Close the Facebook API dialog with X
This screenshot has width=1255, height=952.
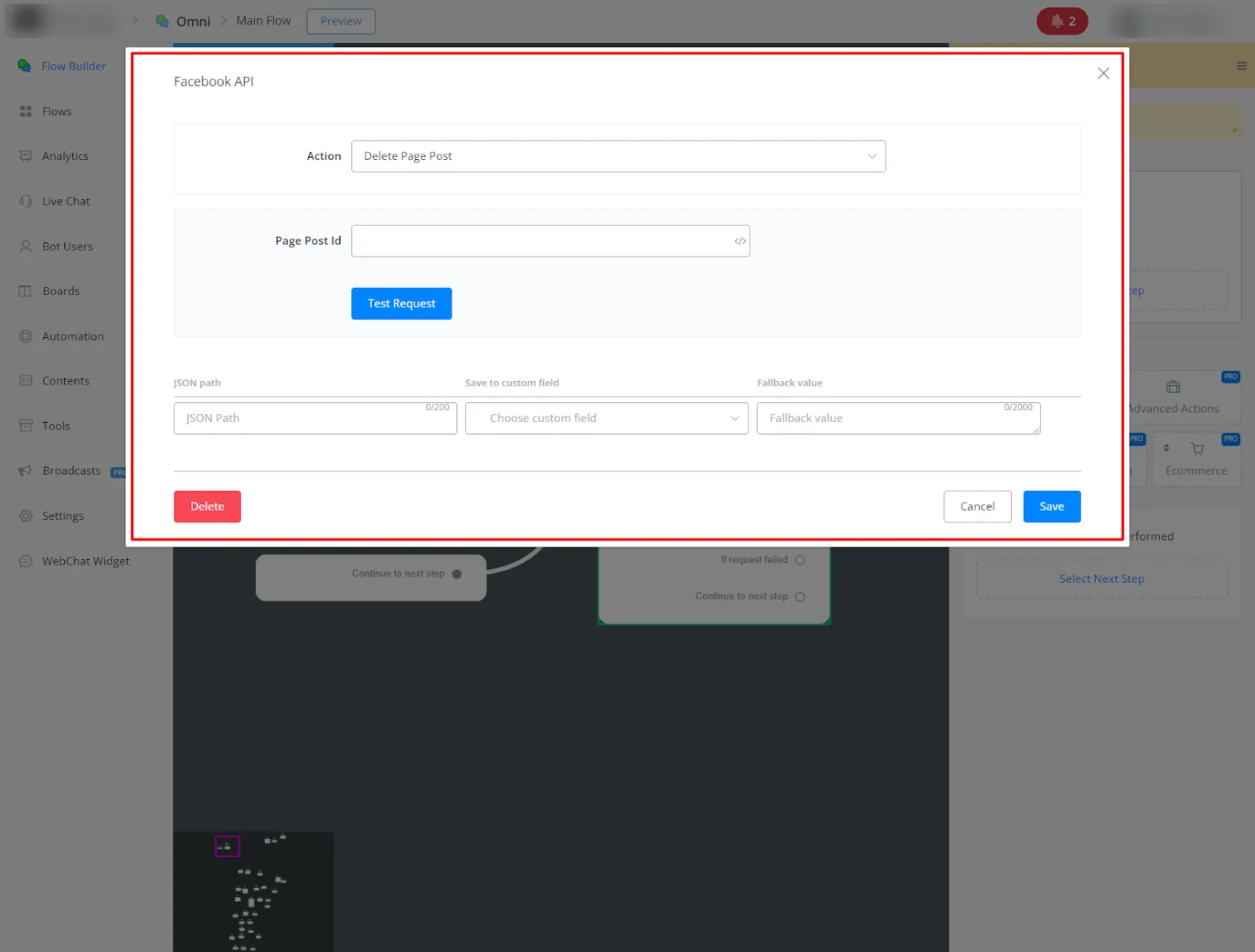tap(1104, 73)
